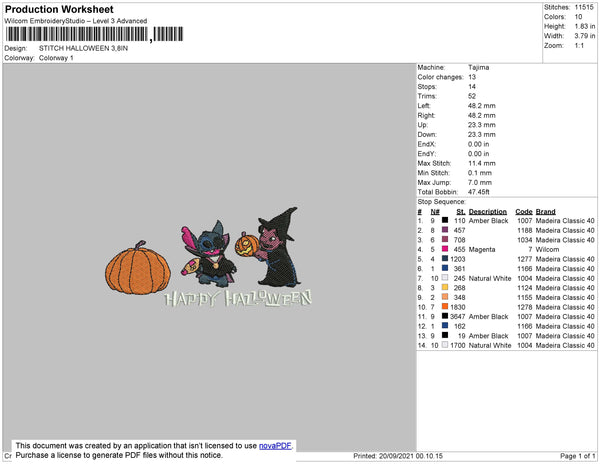Screen dimensions: 600x464
Task: Select the yellow swatch with code 1124
Action: [445, 287]
